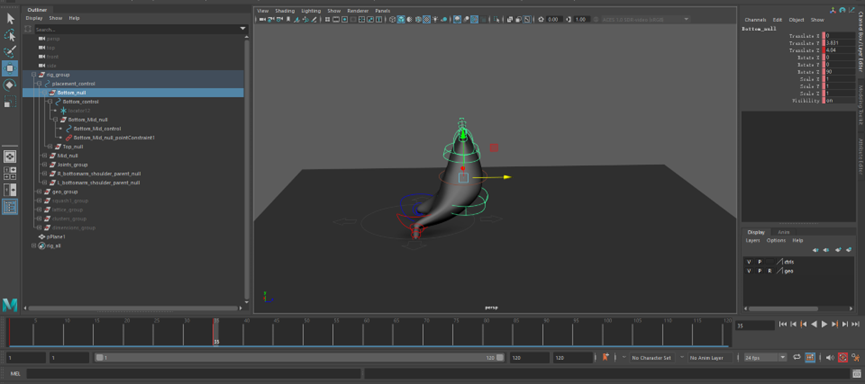This screenshot has width=865, height=384.
Task: Select Bottom_Mid_control in the Outliner
Action: point(97,129)
